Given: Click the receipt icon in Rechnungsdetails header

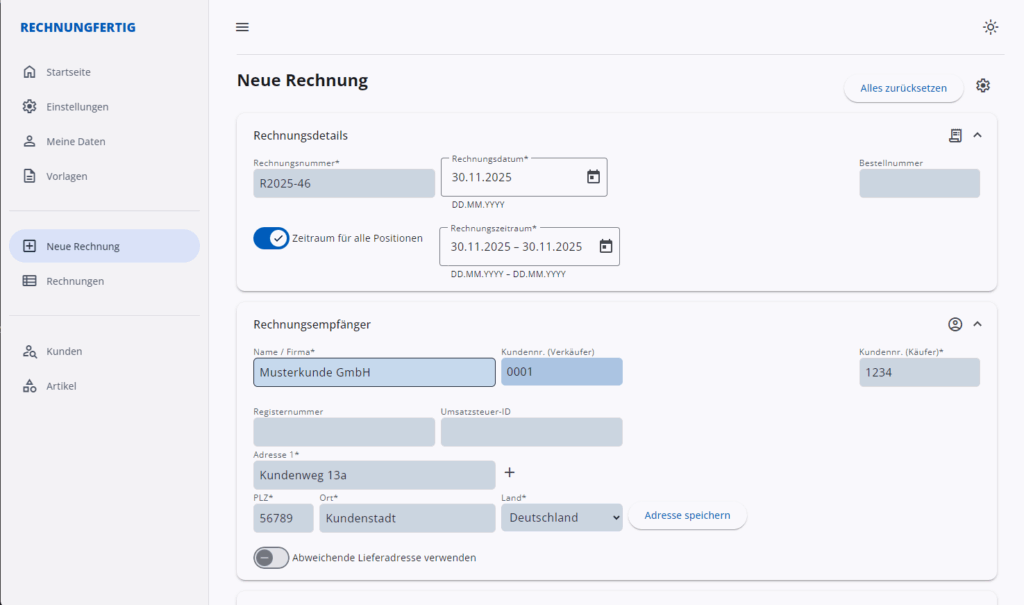Looking at the screenshot, I should point(955,135).
